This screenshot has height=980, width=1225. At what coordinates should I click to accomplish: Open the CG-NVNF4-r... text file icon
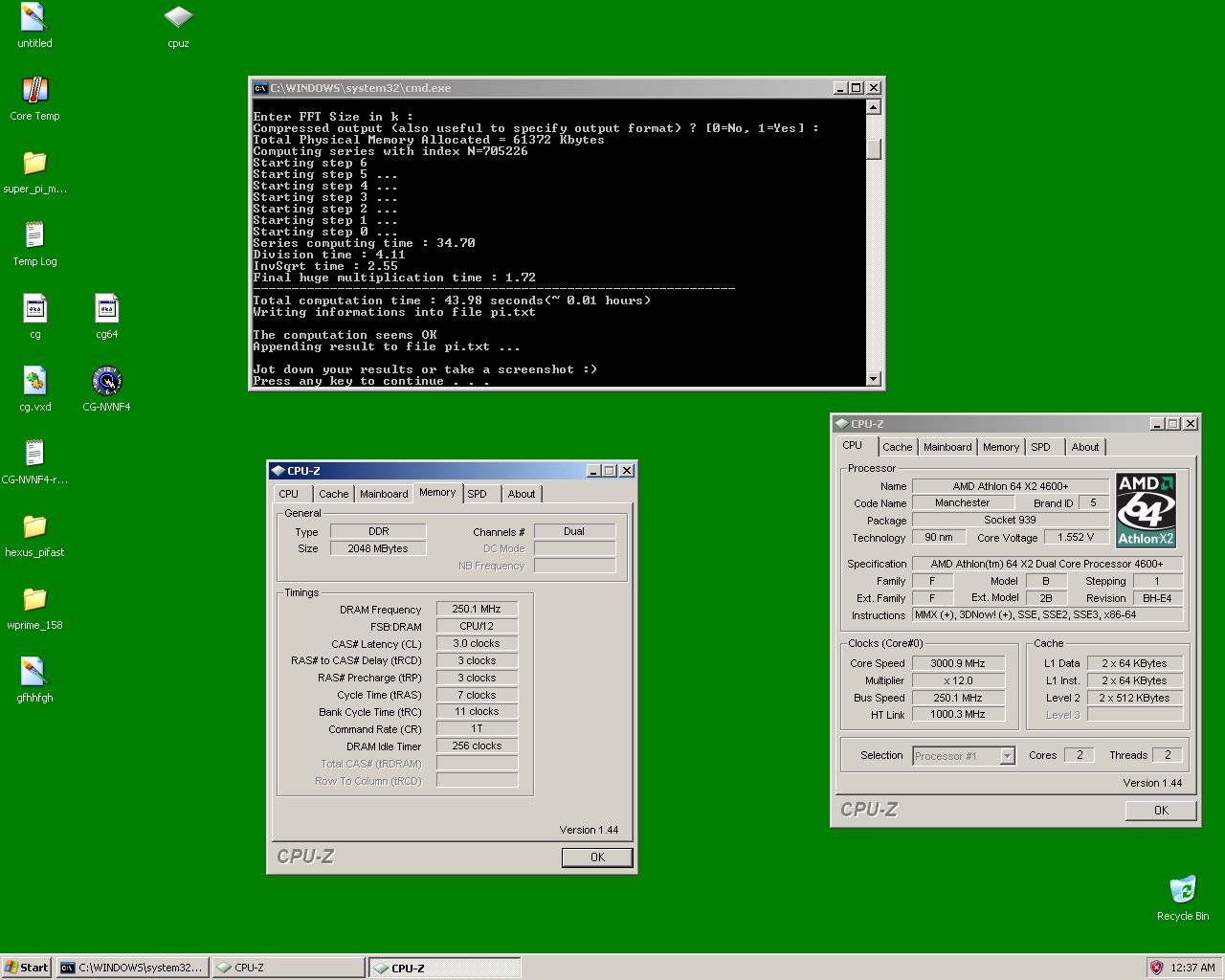tap(34, 462)
